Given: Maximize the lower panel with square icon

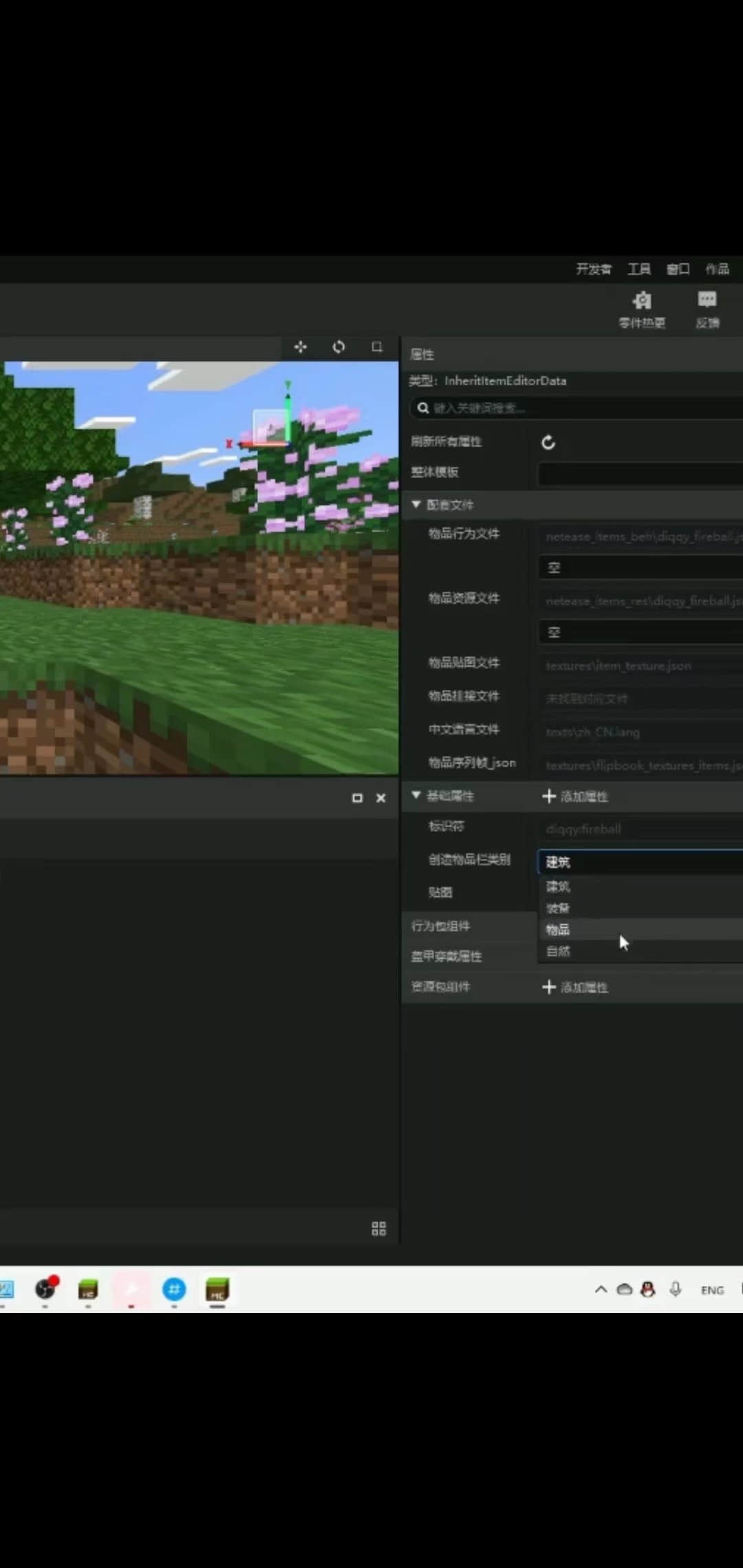Looking at the screenshot, I should pyautogui.click(x=357, y=798).
